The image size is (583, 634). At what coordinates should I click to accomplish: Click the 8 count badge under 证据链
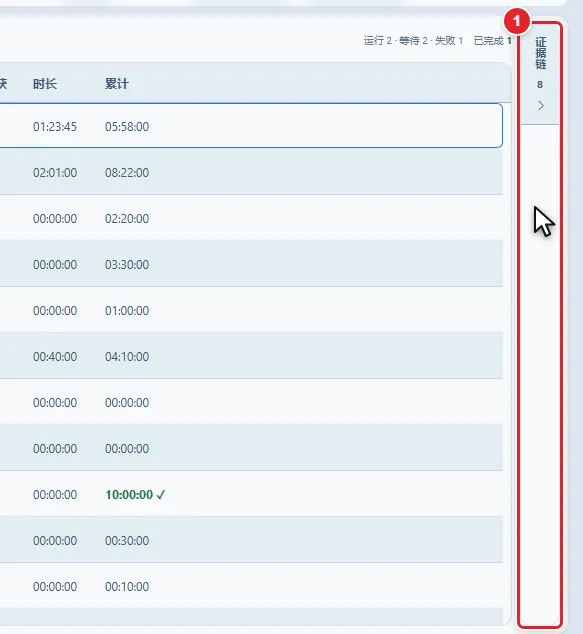pos(540,85)
